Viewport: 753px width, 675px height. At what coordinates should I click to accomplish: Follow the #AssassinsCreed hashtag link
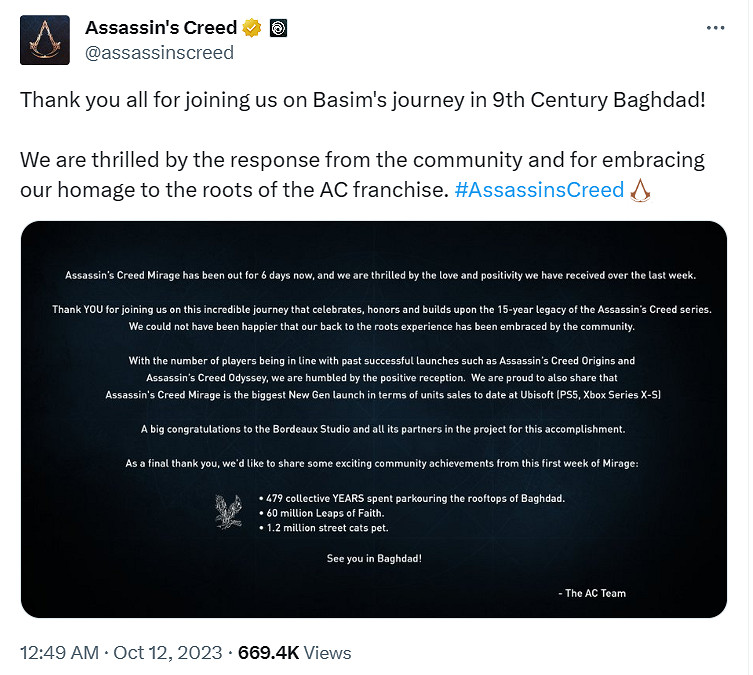539,189
